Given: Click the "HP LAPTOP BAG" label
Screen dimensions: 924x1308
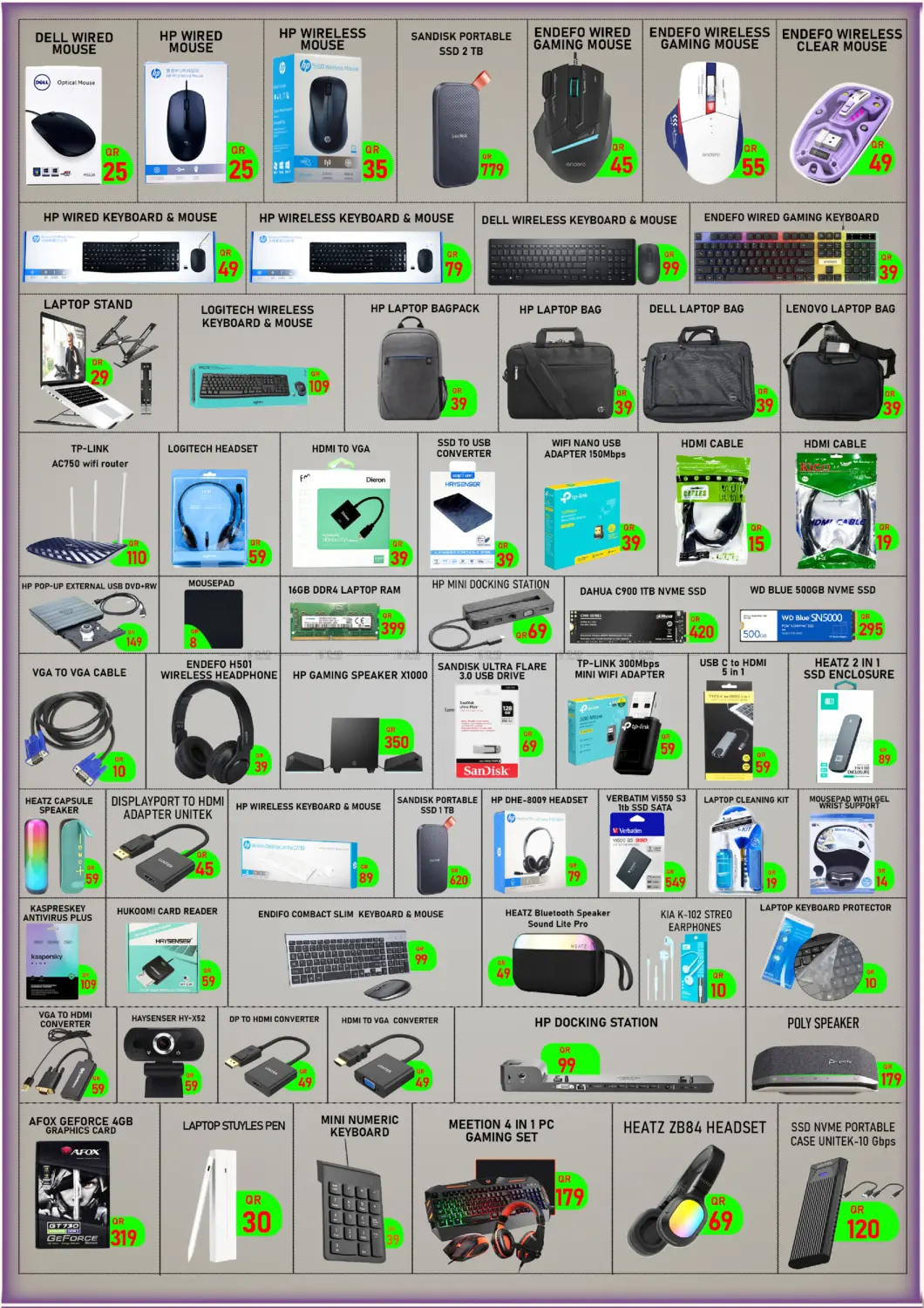Looking at the screenshot, I should click(x=561, y=310).
